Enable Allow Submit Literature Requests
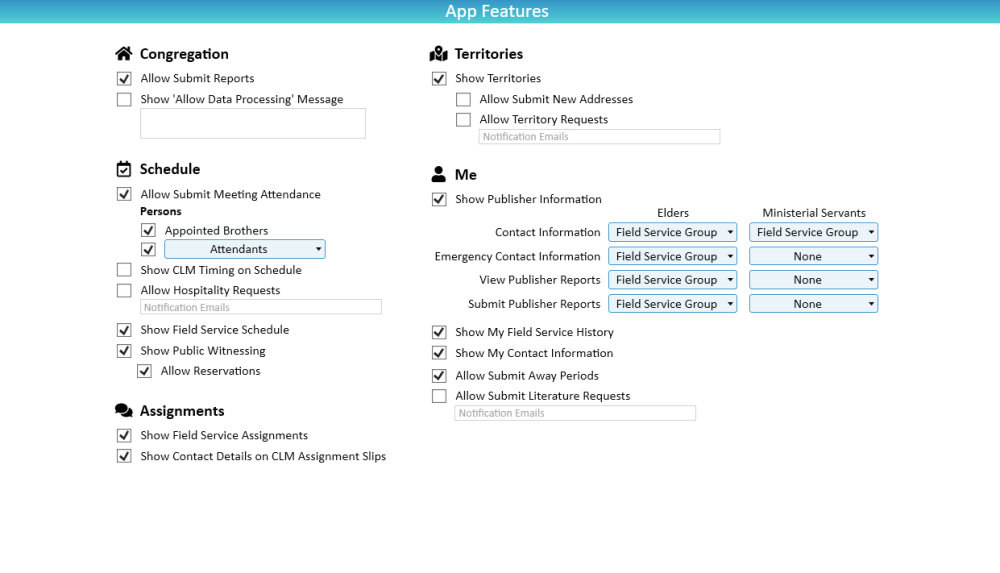Image resolution: width=1000 pixels, height=573 pixels. (439, 396)
